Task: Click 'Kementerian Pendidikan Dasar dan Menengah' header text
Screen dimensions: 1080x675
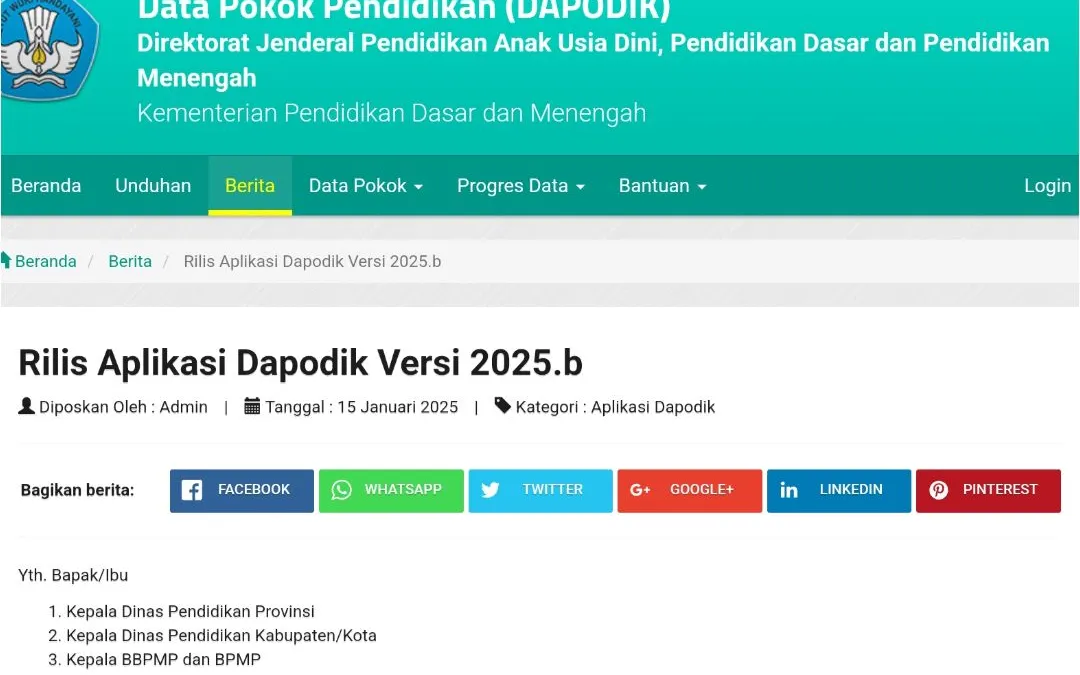Action: click(x=391, y=113)
